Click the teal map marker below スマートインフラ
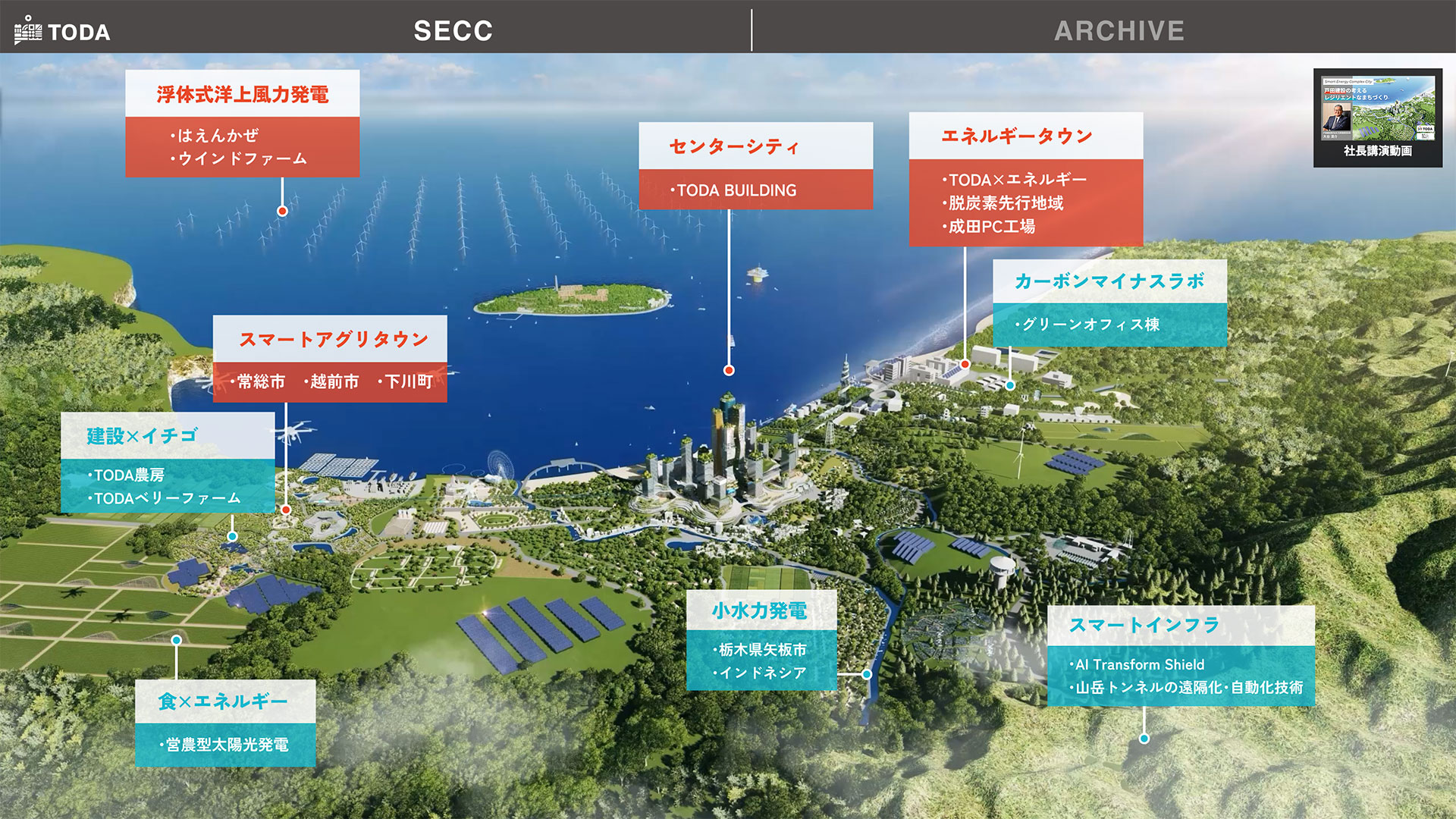The image size is (1456, 819). [1144, 739]
